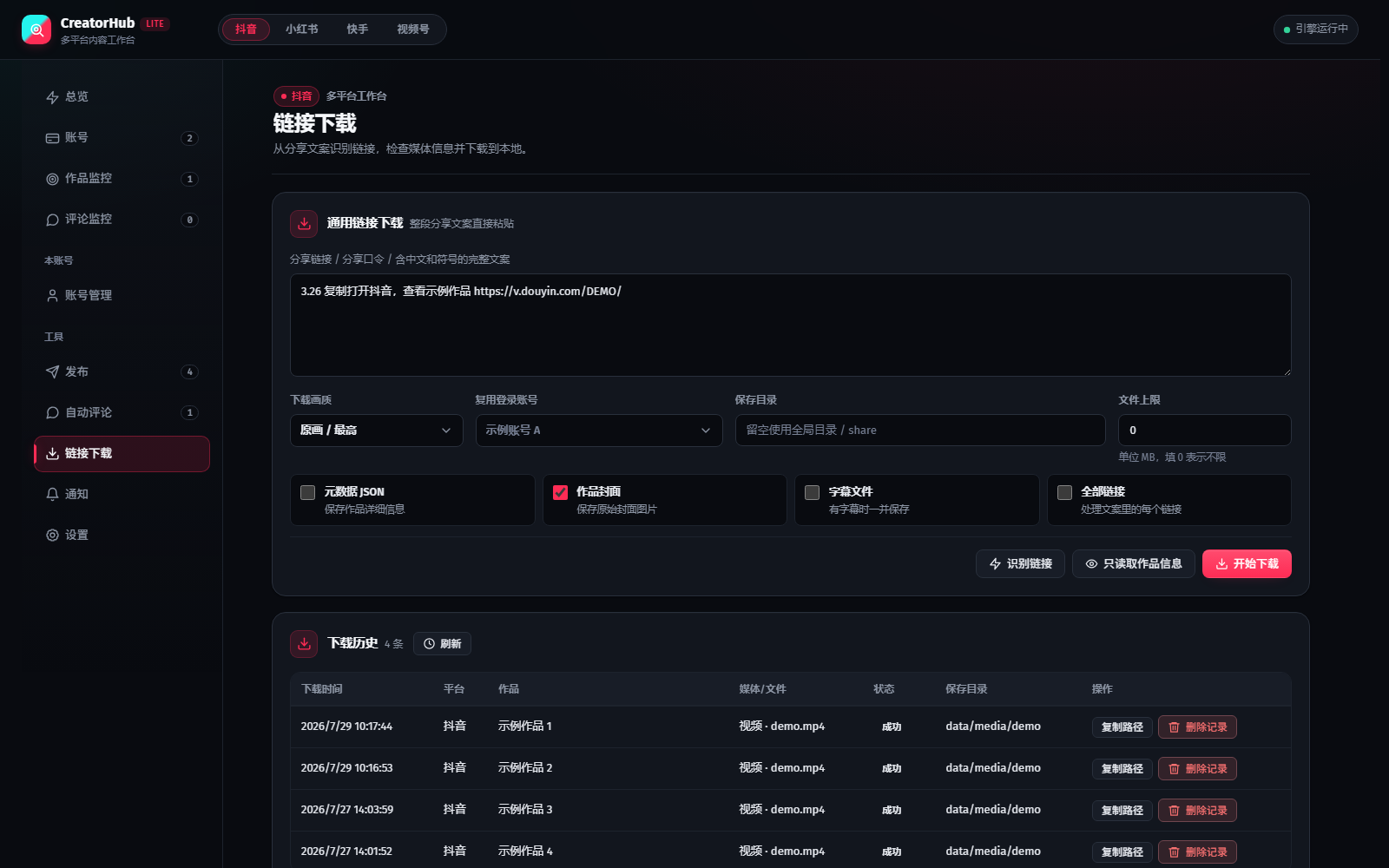1389x868 pixels.
Task: Click the share text textarea
Action: pos(790,325)
